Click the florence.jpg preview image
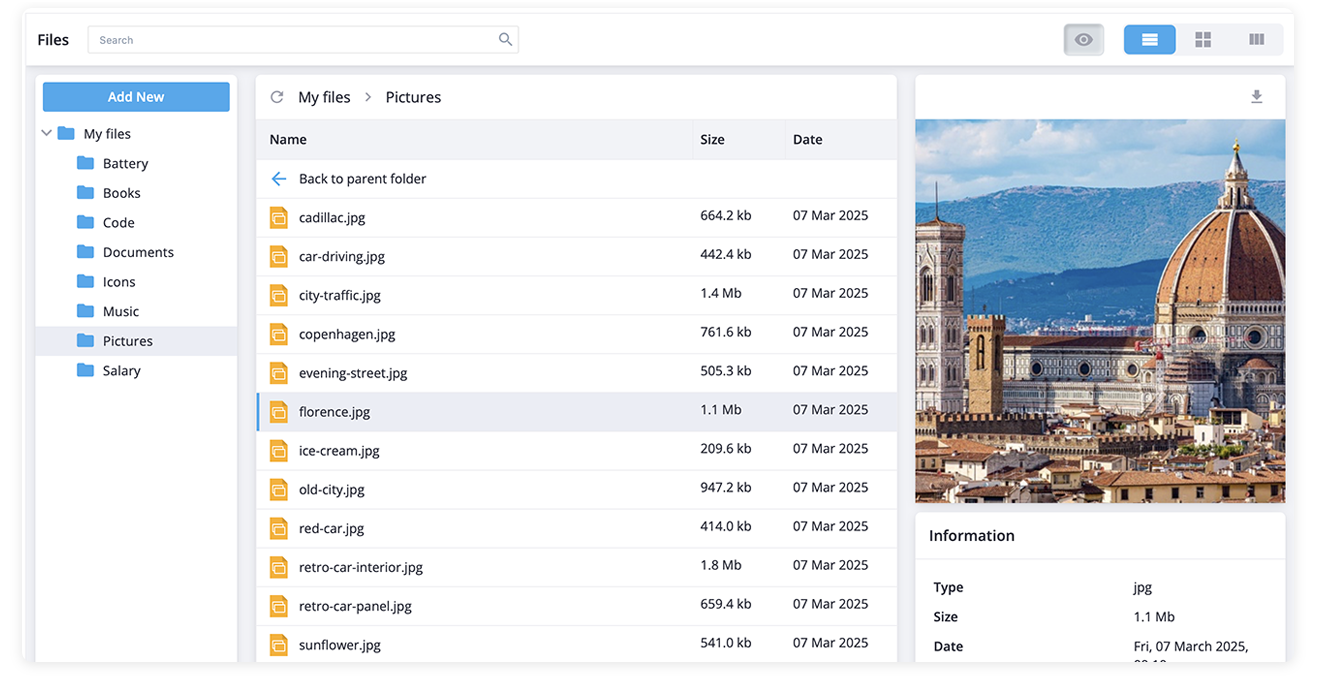Image resolution: width=1320 pixels, height=684 pixels. tap(1100, 310)
